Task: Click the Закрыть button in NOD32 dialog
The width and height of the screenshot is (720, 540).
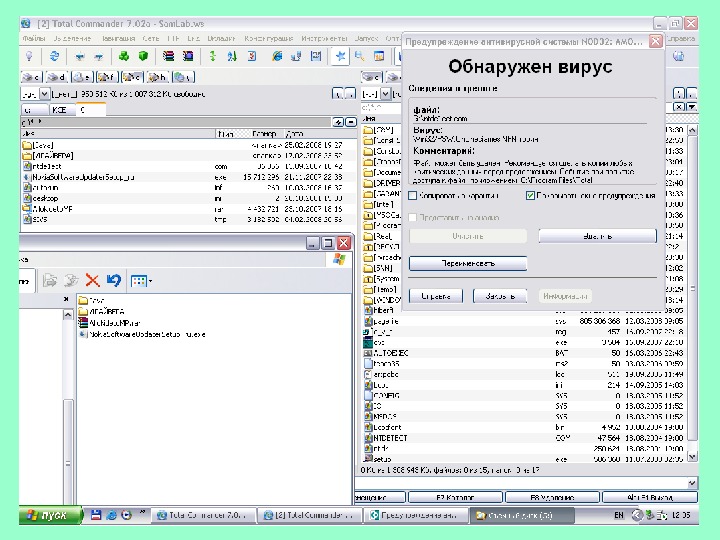Action: (x=499, y=296)
